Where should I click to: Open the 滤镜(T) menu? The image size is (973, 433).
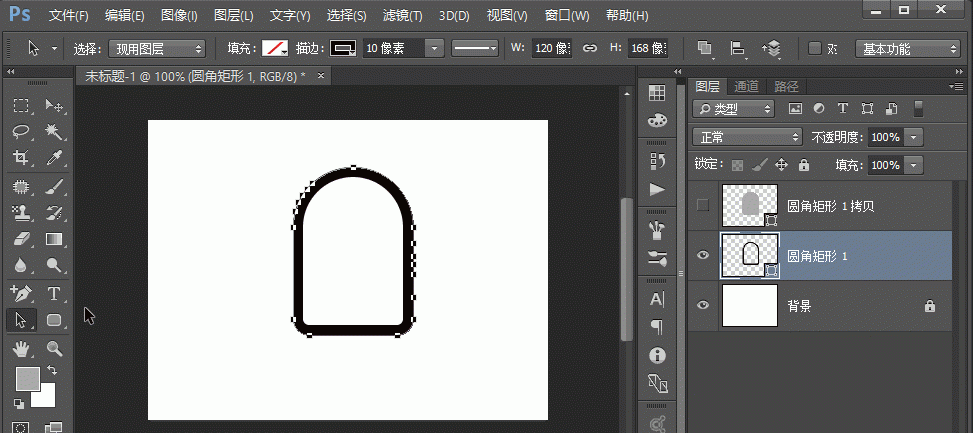401,16
